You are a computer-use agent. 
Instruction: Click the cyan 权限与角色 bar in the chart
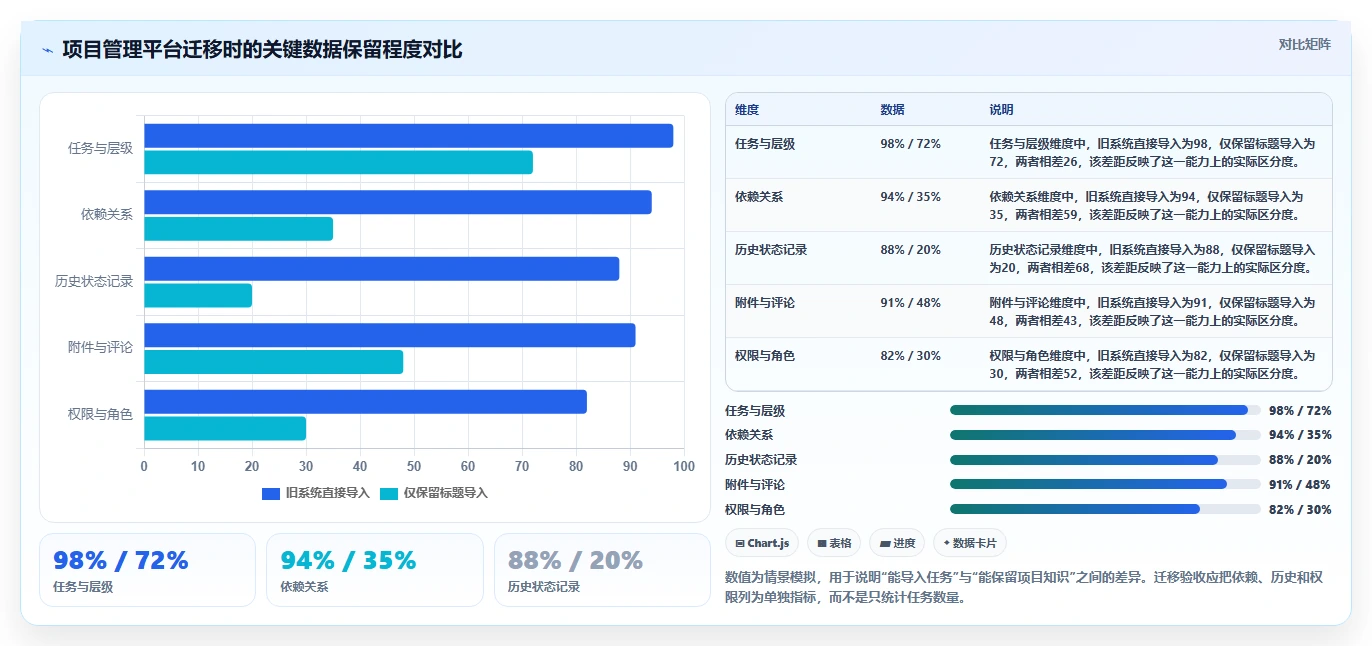pos(225,428)
